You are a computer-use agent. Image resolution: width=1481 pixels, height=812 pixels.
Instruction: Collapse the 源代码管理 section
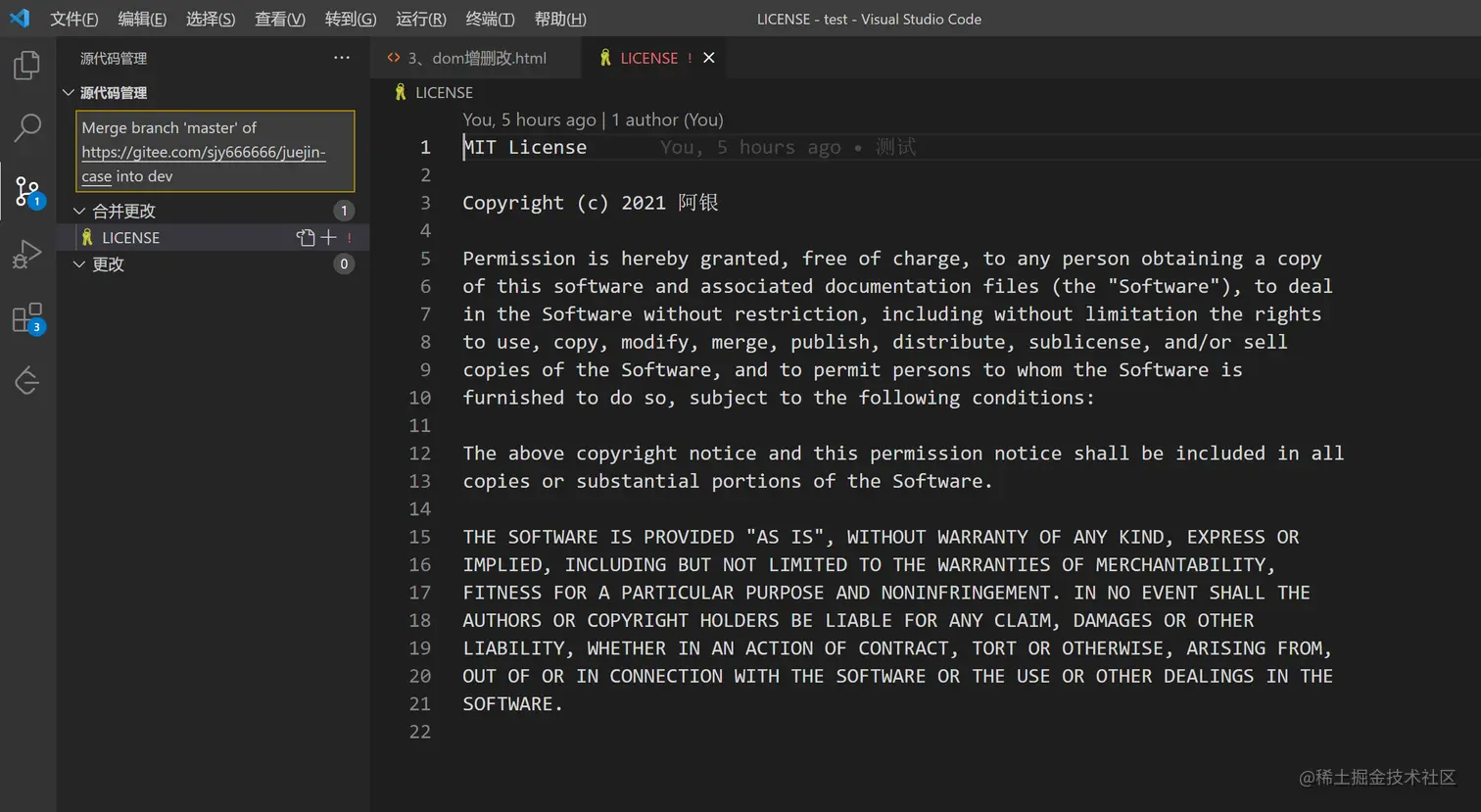[x=68, y=93]
